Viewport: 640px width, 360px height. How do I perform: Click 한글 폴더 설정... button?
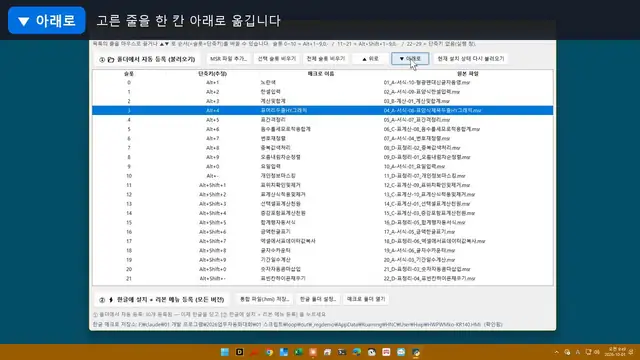tap(318, 299)
